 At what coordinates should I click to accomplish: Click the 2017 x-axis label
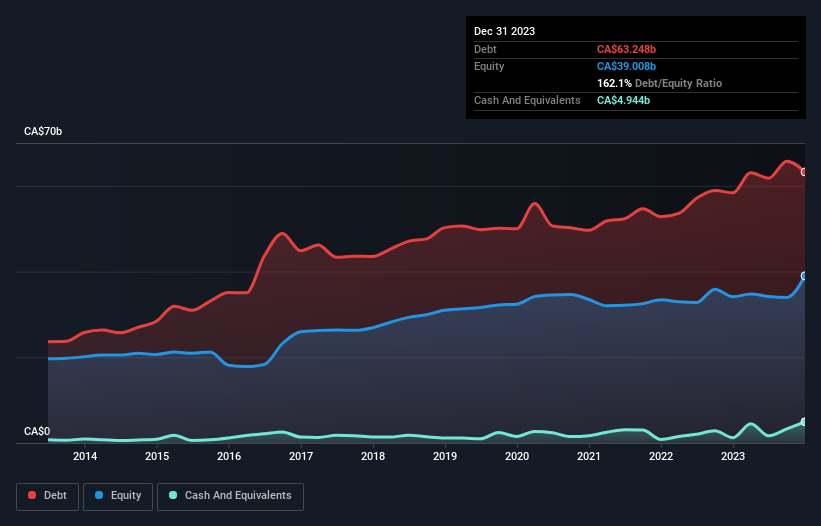pos(301,456)
